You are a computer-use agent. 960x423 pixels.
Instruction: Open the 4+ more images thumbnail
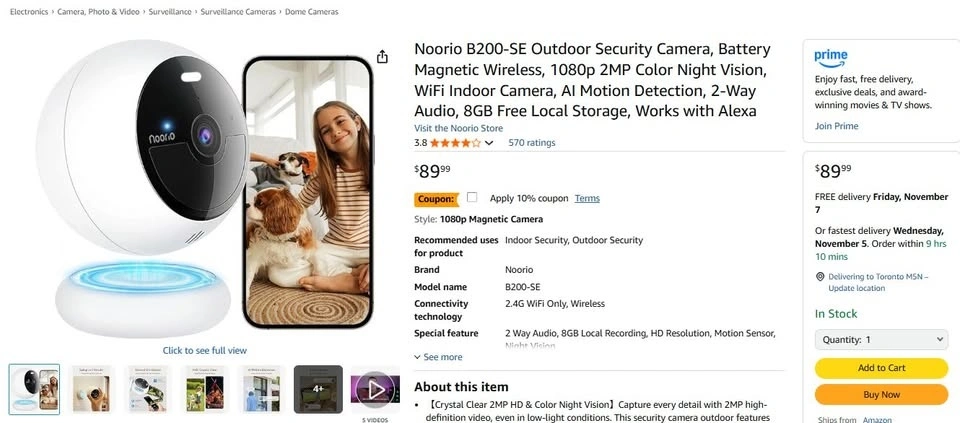[318, 388]
